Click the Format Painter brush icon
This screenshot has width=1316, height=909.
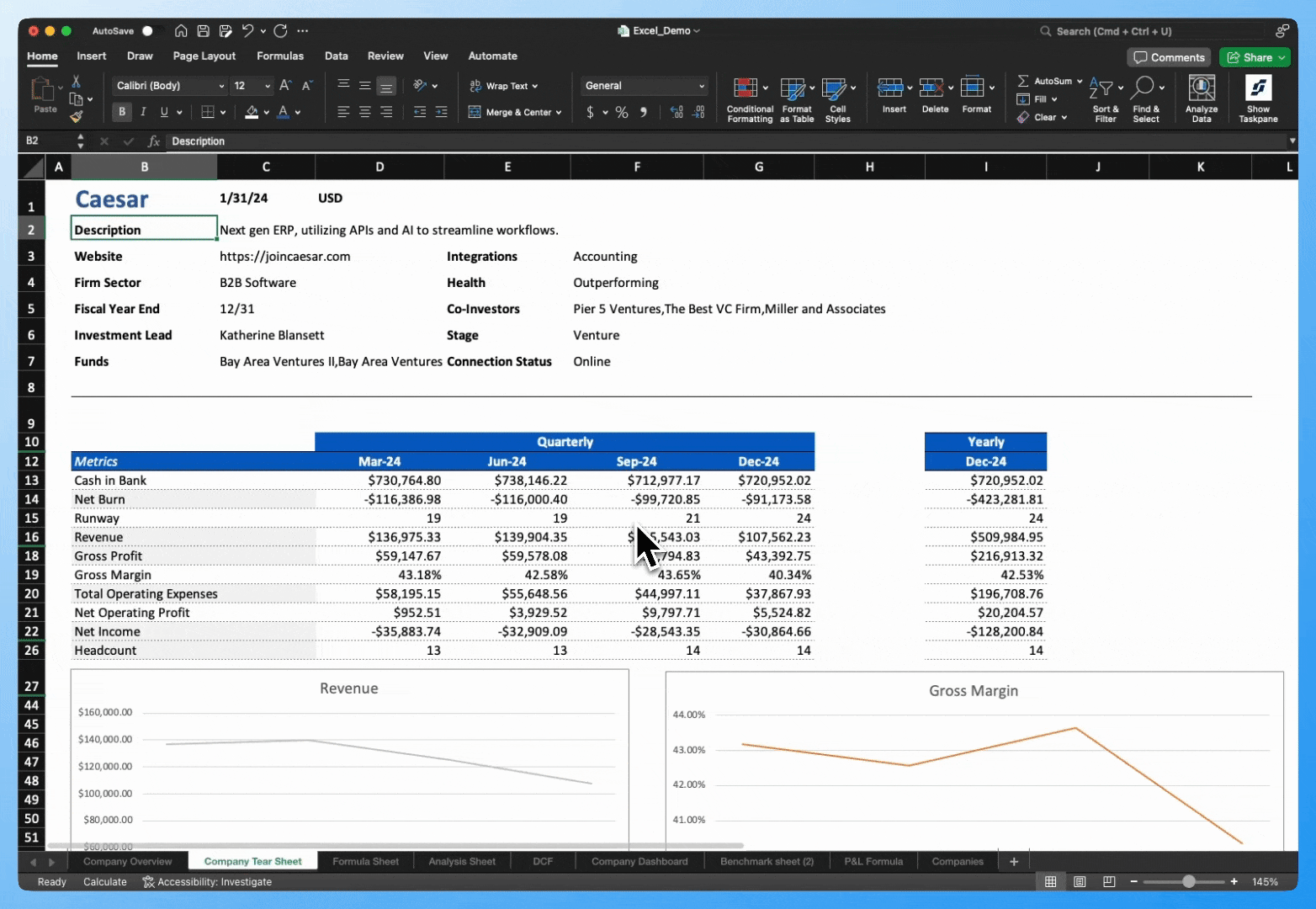(x=77, y=117)
